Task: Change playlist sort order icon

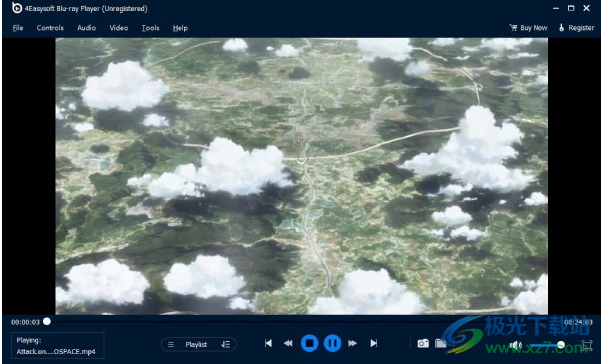Action: coord(225,344)
